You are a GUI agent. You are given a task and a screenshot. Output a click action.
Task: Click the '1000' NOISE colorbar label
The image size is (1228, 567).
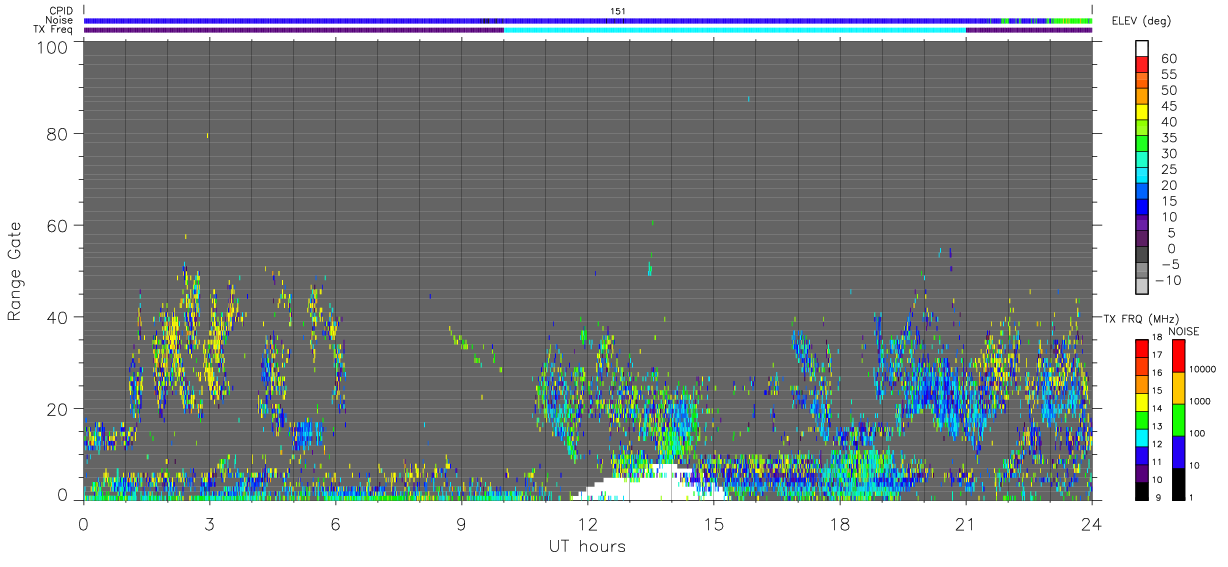(1200, 401)
